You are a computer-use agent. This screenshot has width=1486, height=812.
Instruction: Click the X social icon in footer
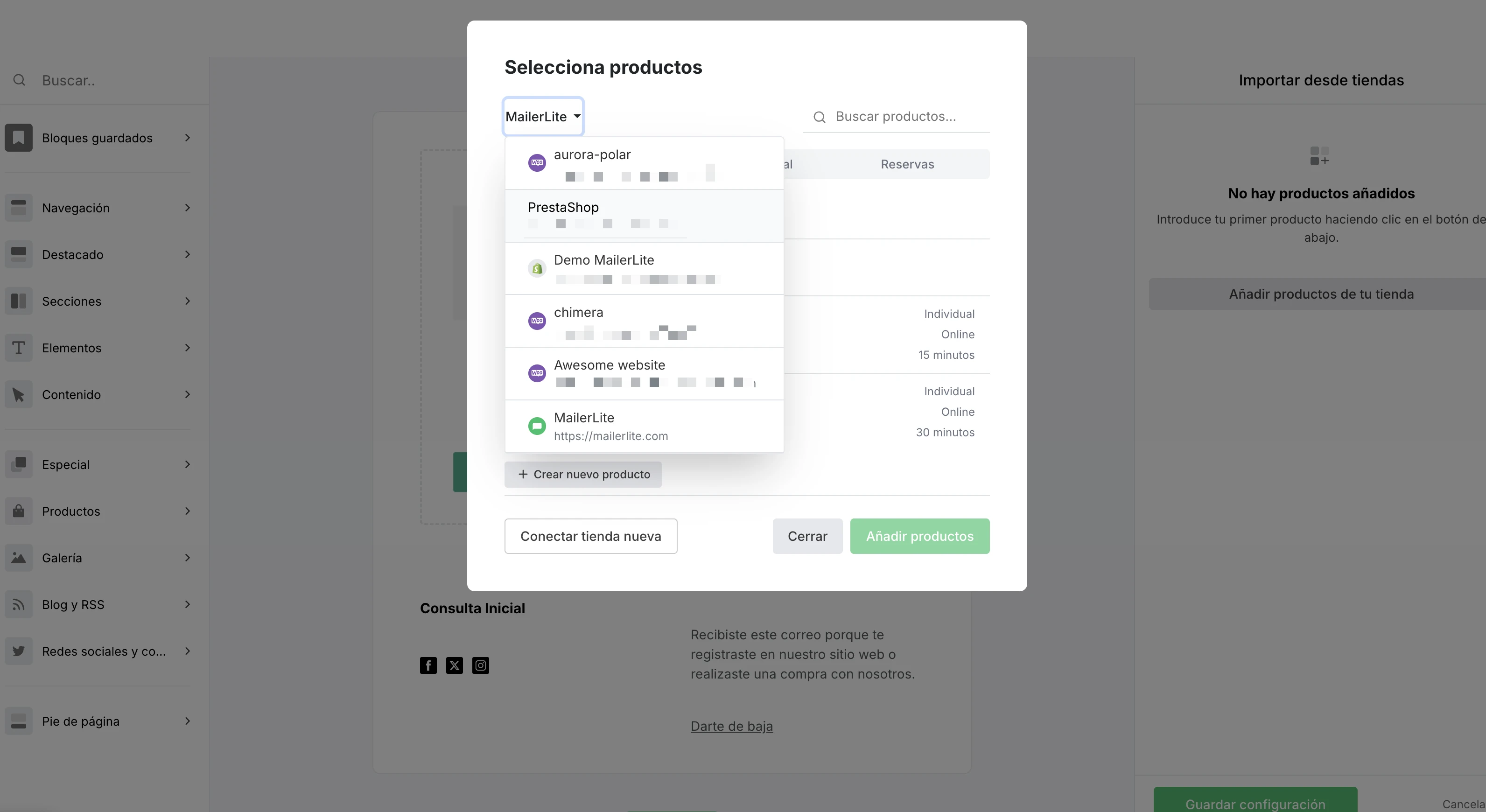click(455, 665)
